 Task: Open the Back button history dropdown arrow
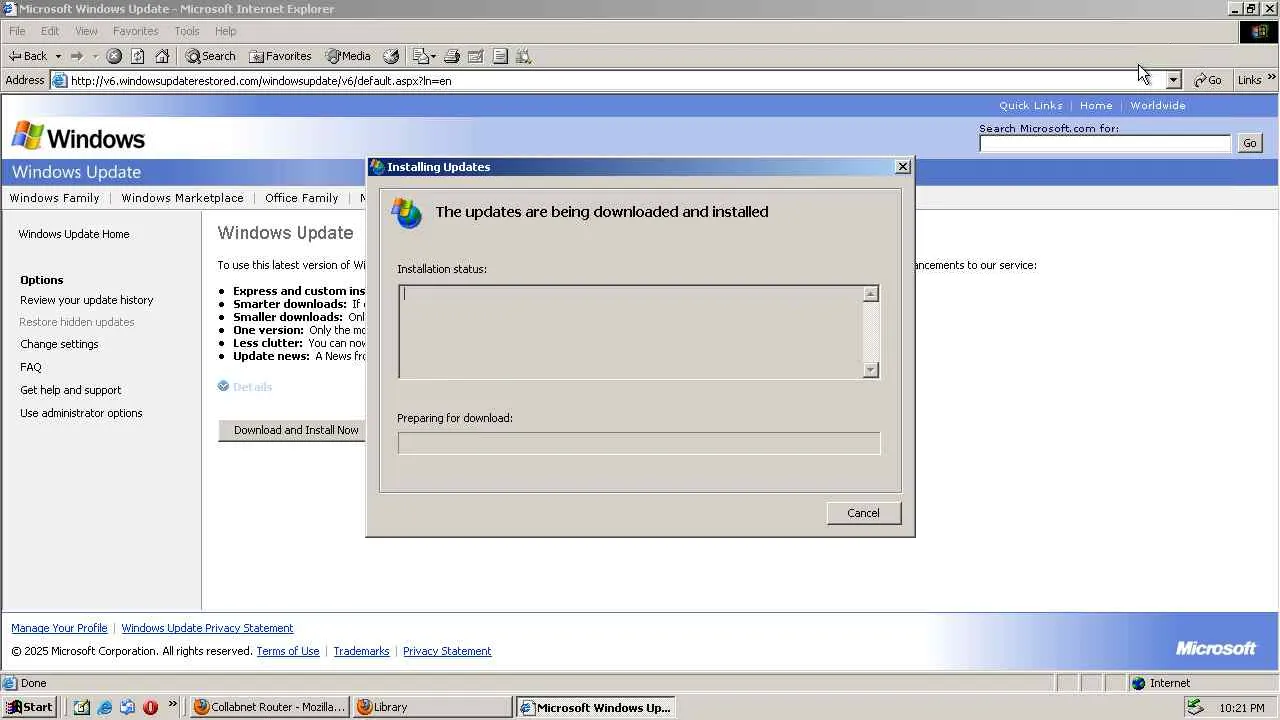58,56
